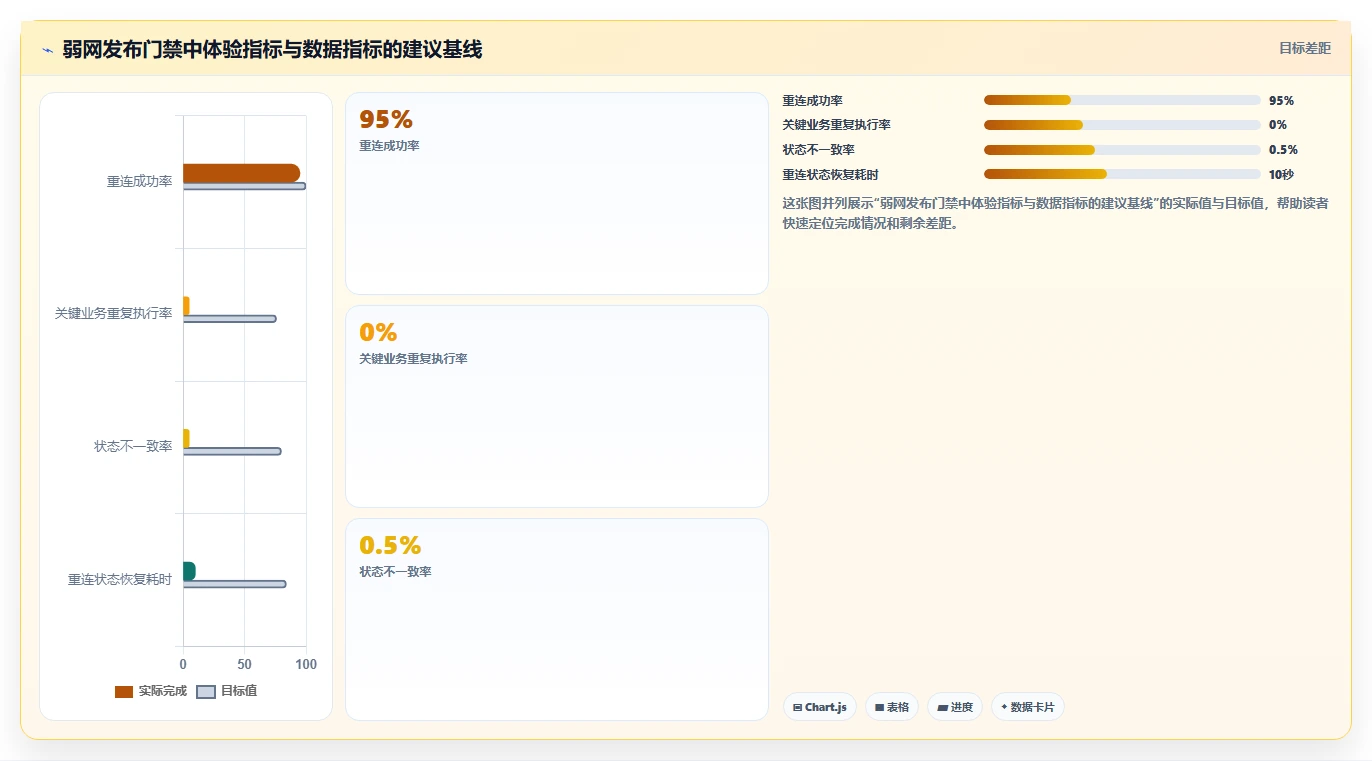
Task: Click the 关键业务重复执行率 target bar in chart
Action: 229,319
